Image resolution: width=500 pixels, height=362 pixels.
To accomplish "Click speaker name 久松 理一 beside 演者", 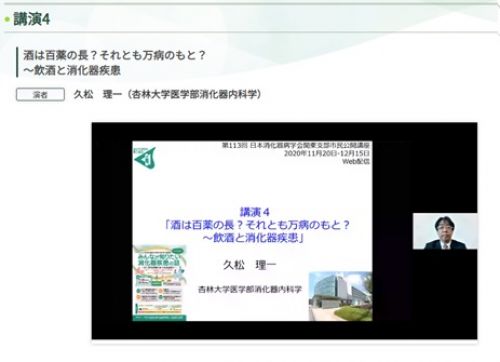I will [x=98, y=94].
